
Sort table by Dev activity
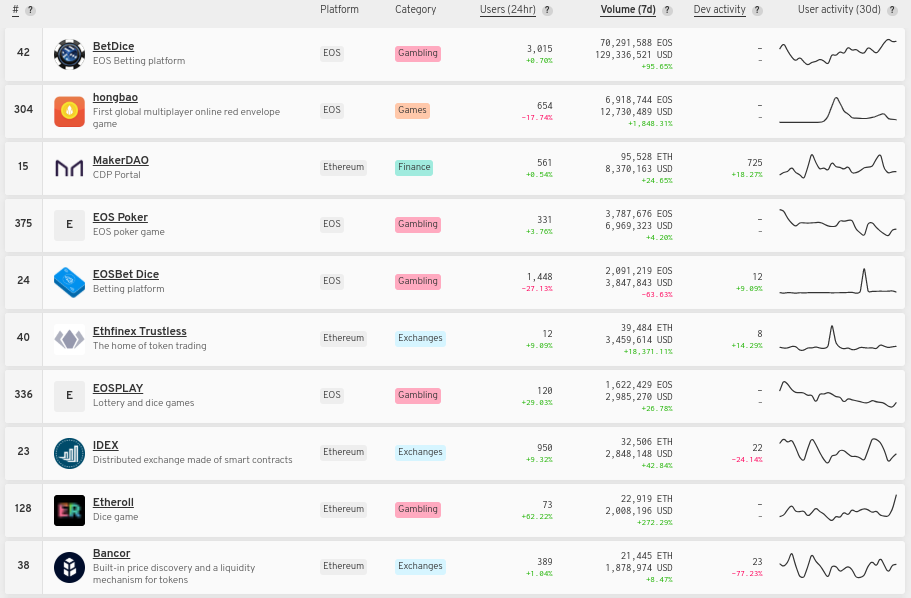[719, 10]
